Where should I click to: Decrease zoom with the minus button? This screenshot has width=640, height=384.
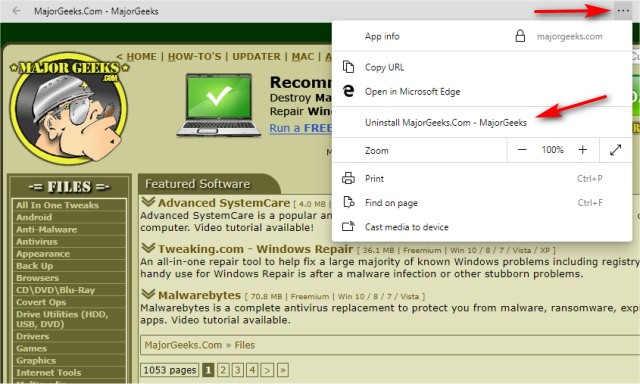coord(522,150)
